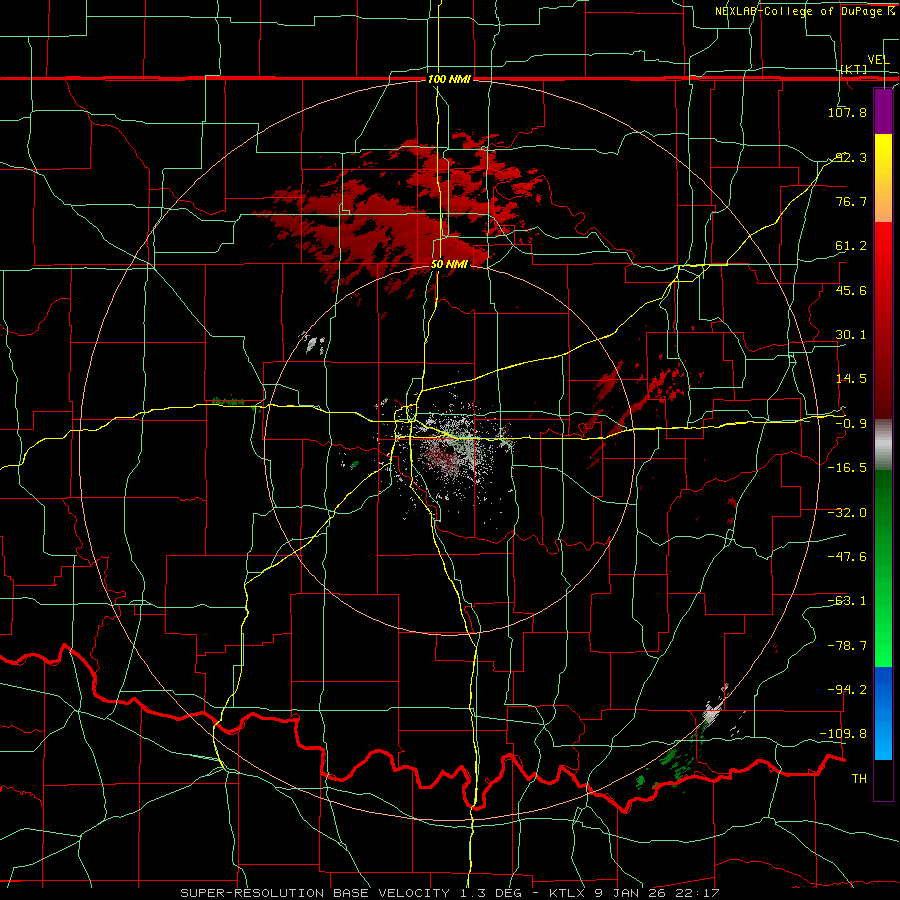Click the 14.5 velocity scale value
This screenshot has height=900, width=900.
pyautogui.click(x=851, y=379)
